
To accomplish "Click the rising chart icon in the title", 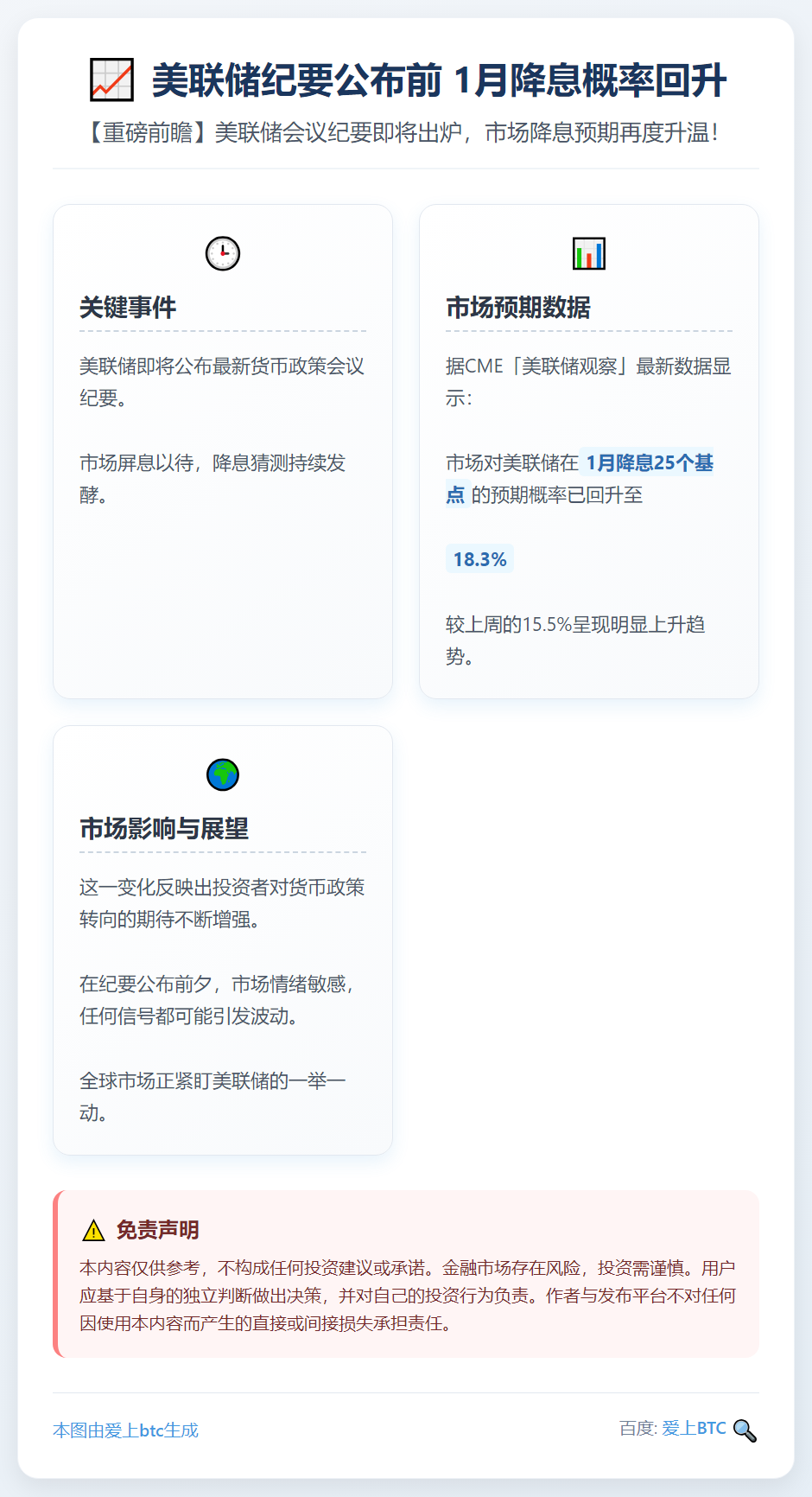I will (112, 80).
